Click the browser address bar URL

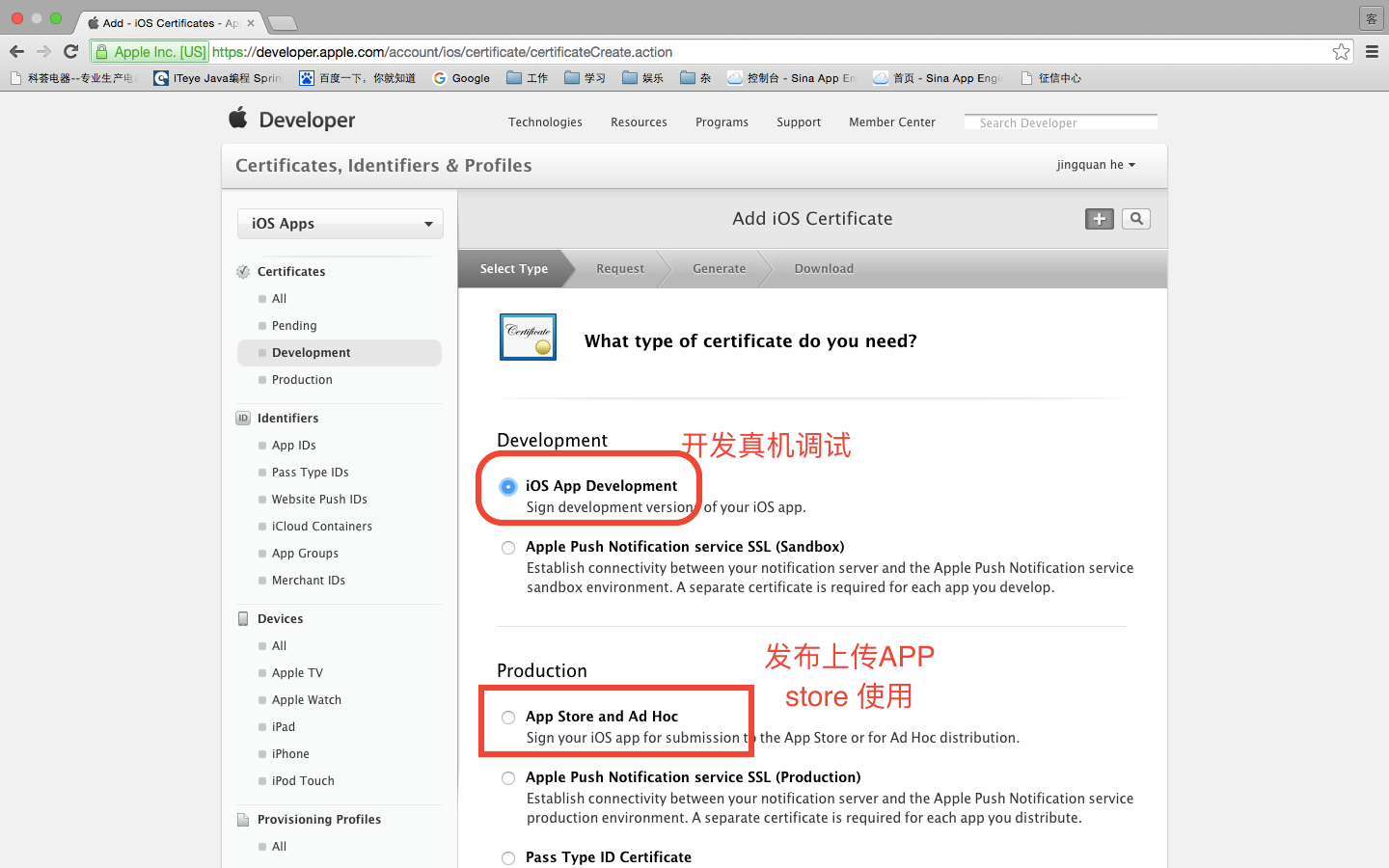tap(442, 52)
